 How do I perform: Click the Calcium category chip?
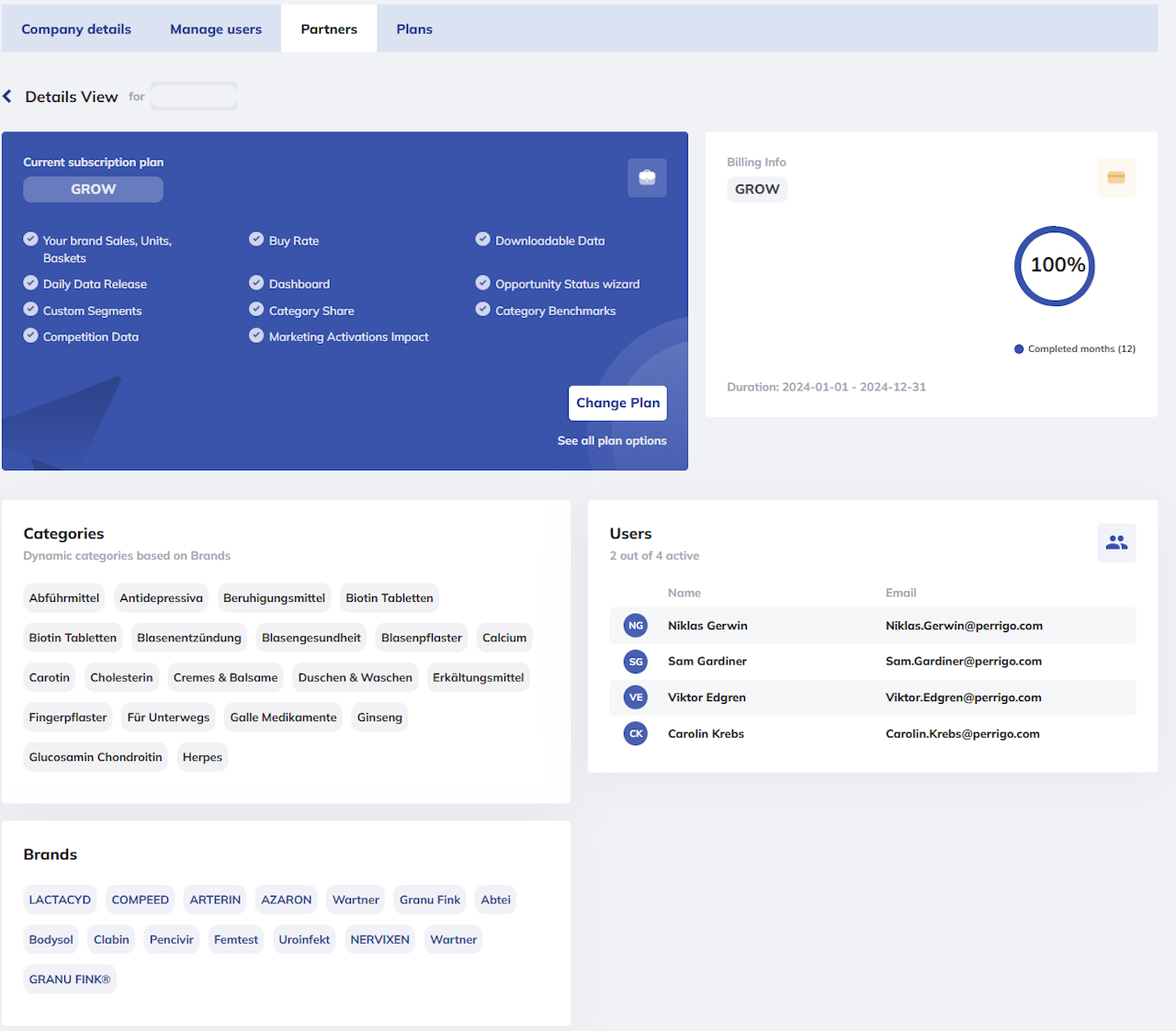(504, 638)
